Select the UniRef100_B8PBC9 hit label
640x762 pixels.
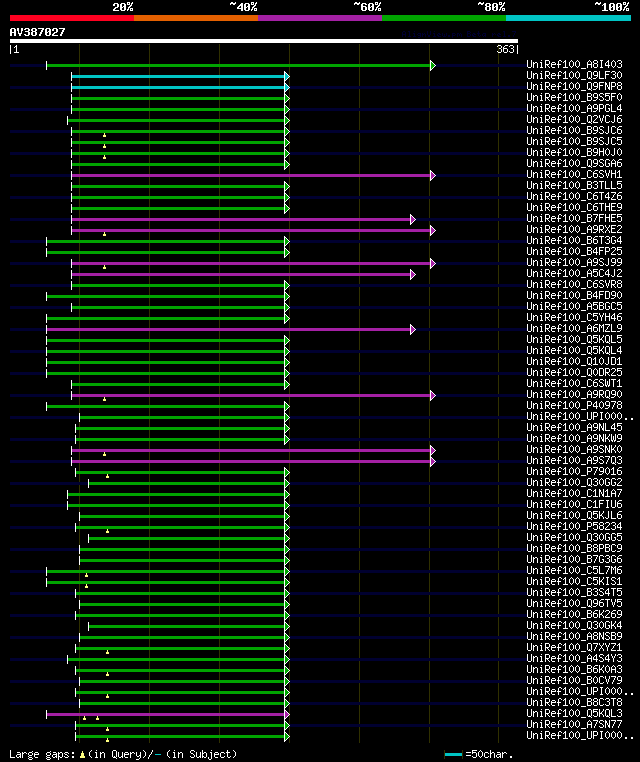tap(574, 548)
